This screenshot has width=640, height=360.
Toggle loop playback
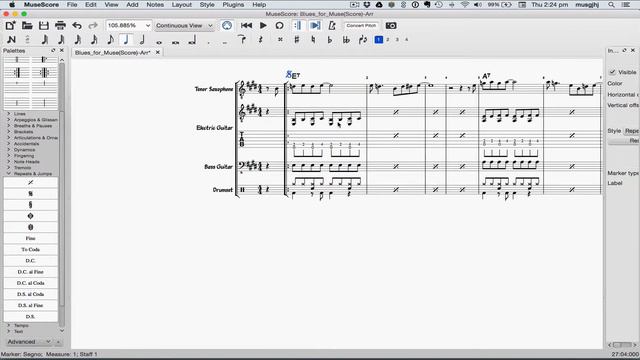279,25
